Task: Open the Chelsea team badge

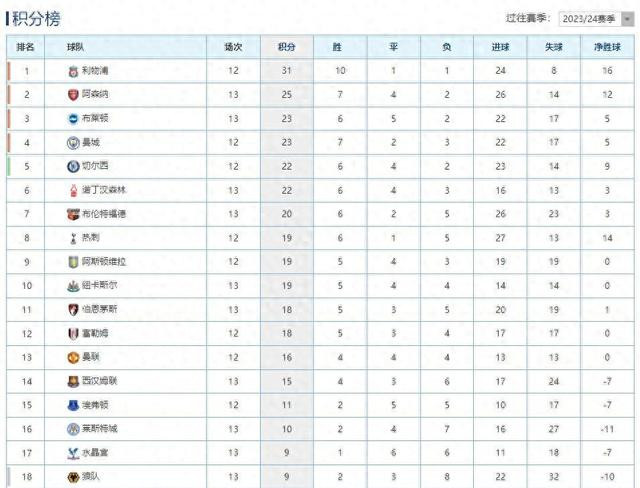Action: tap(73, 166)
